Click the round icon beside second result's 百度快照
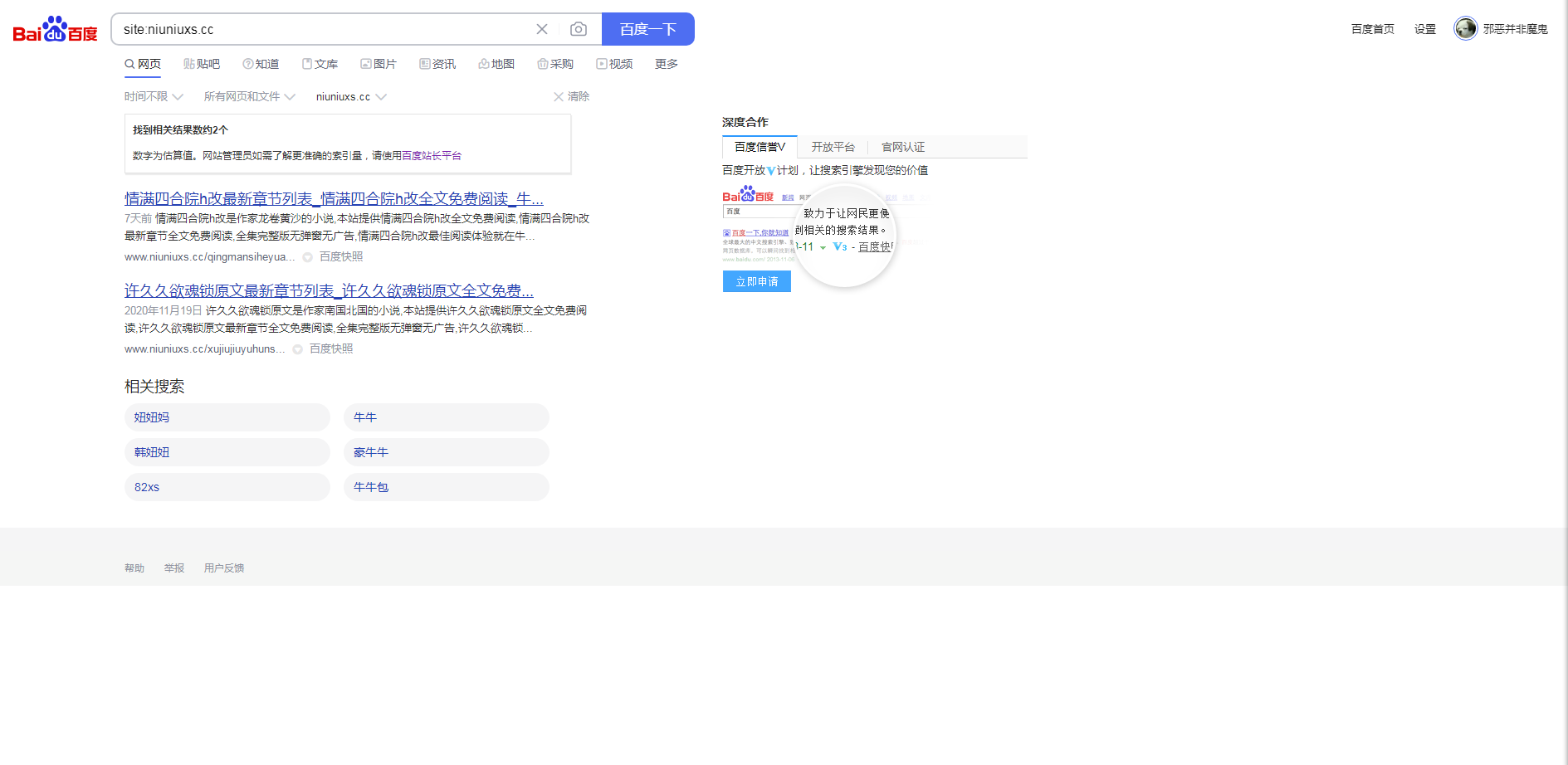Image resolution: width=1568 pixels, height=765 pixels. pyautogui.click(x=297, y=349)
